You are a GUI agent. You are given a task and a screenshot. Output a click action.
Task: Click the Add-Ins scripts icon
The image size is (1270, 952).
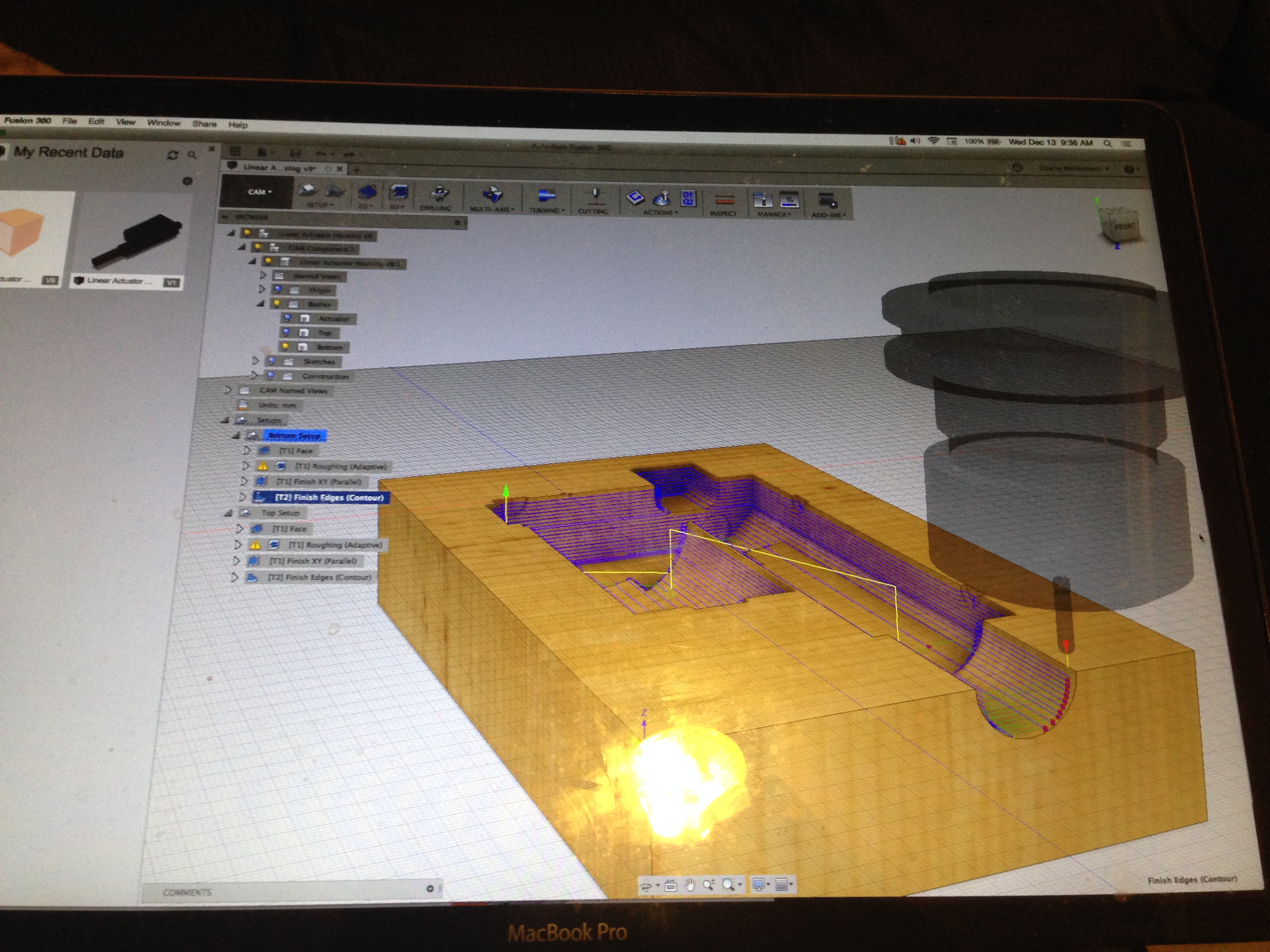click(x=827, y=201)
